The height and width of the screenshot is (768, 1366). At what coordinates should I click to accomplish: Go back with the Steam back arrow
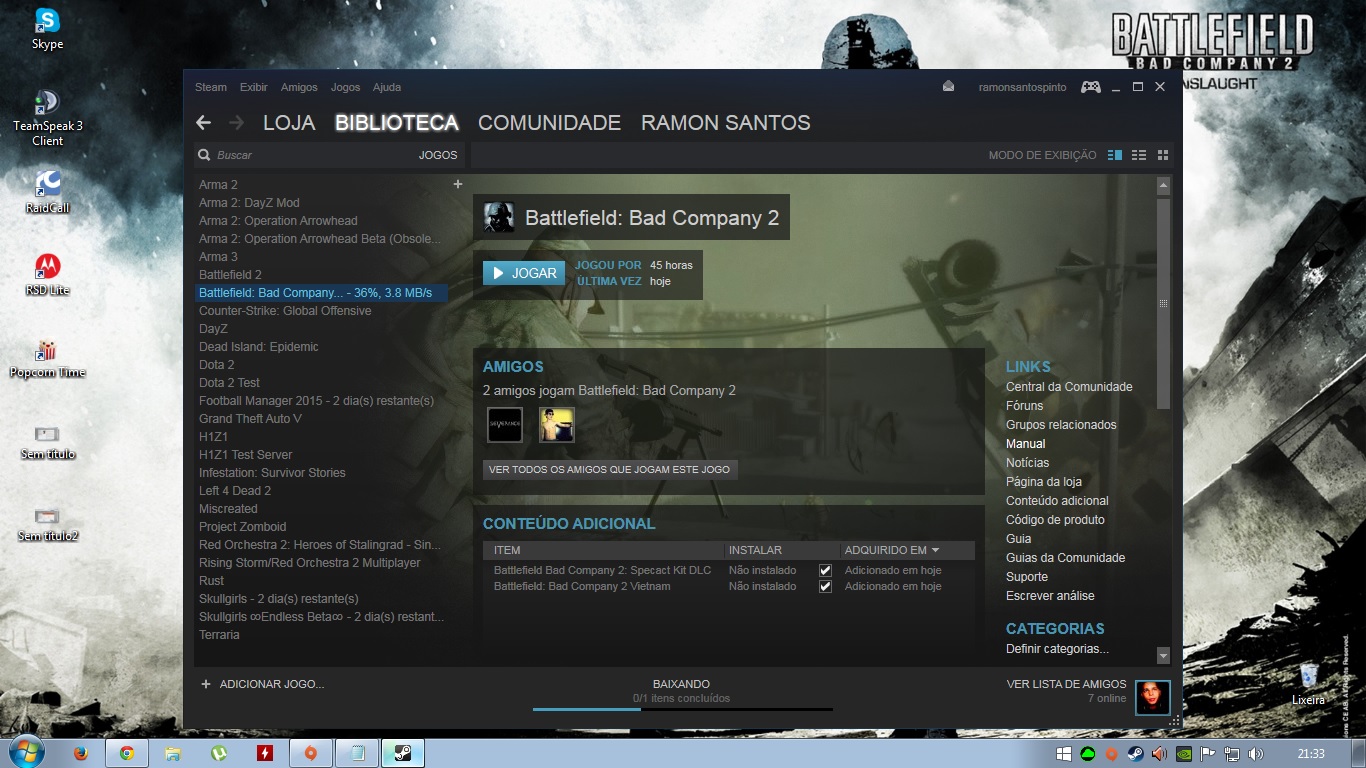(x=203, y=123)
